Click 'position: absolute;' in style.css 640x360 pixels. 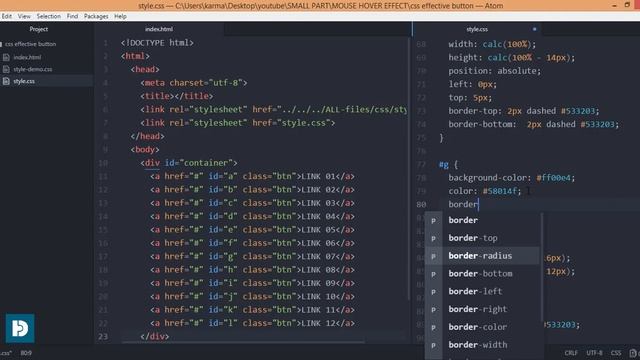[495, 71]
